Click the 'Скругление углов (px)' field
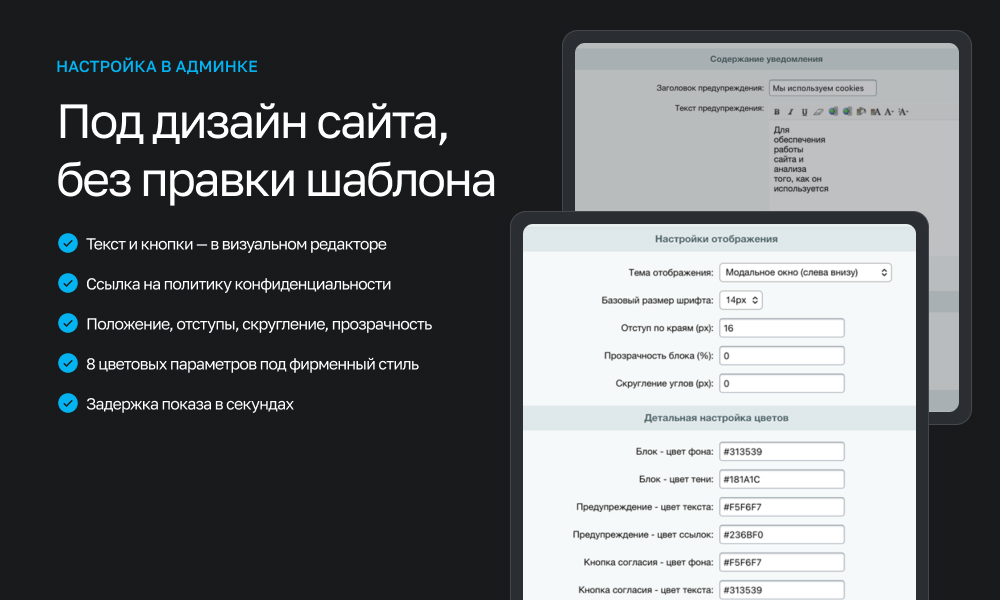This screenshot has height=600, width=1000. (x=782, y=383)
